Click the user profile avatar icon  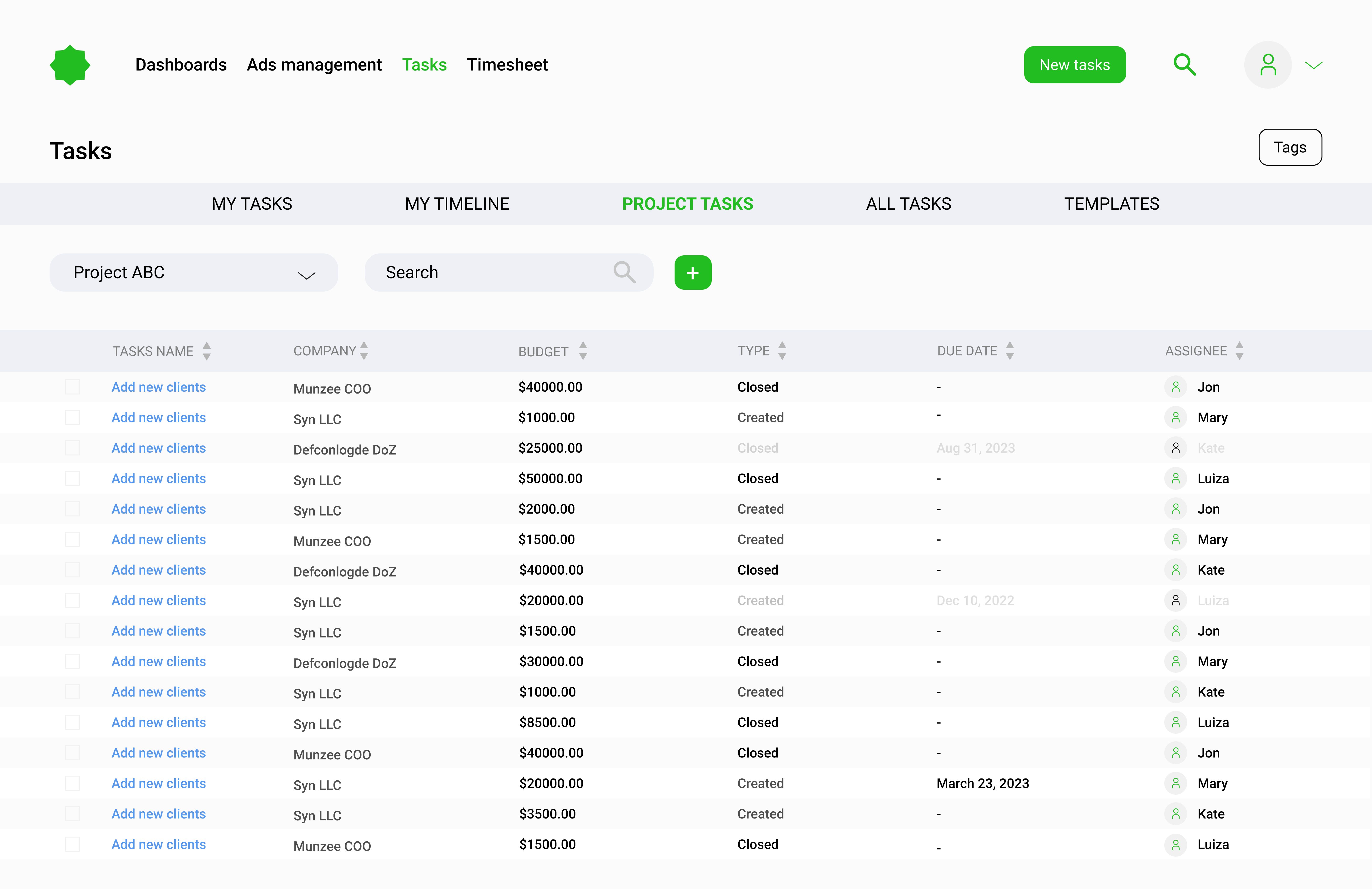[1268, 65]
